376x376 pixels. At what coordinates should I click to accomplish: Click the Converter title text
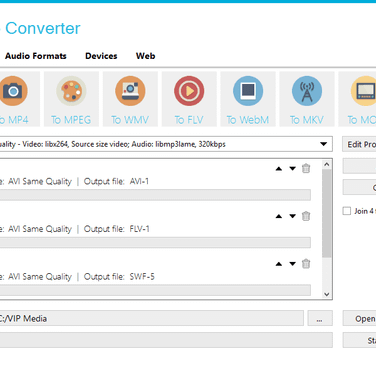click(43, 28)
